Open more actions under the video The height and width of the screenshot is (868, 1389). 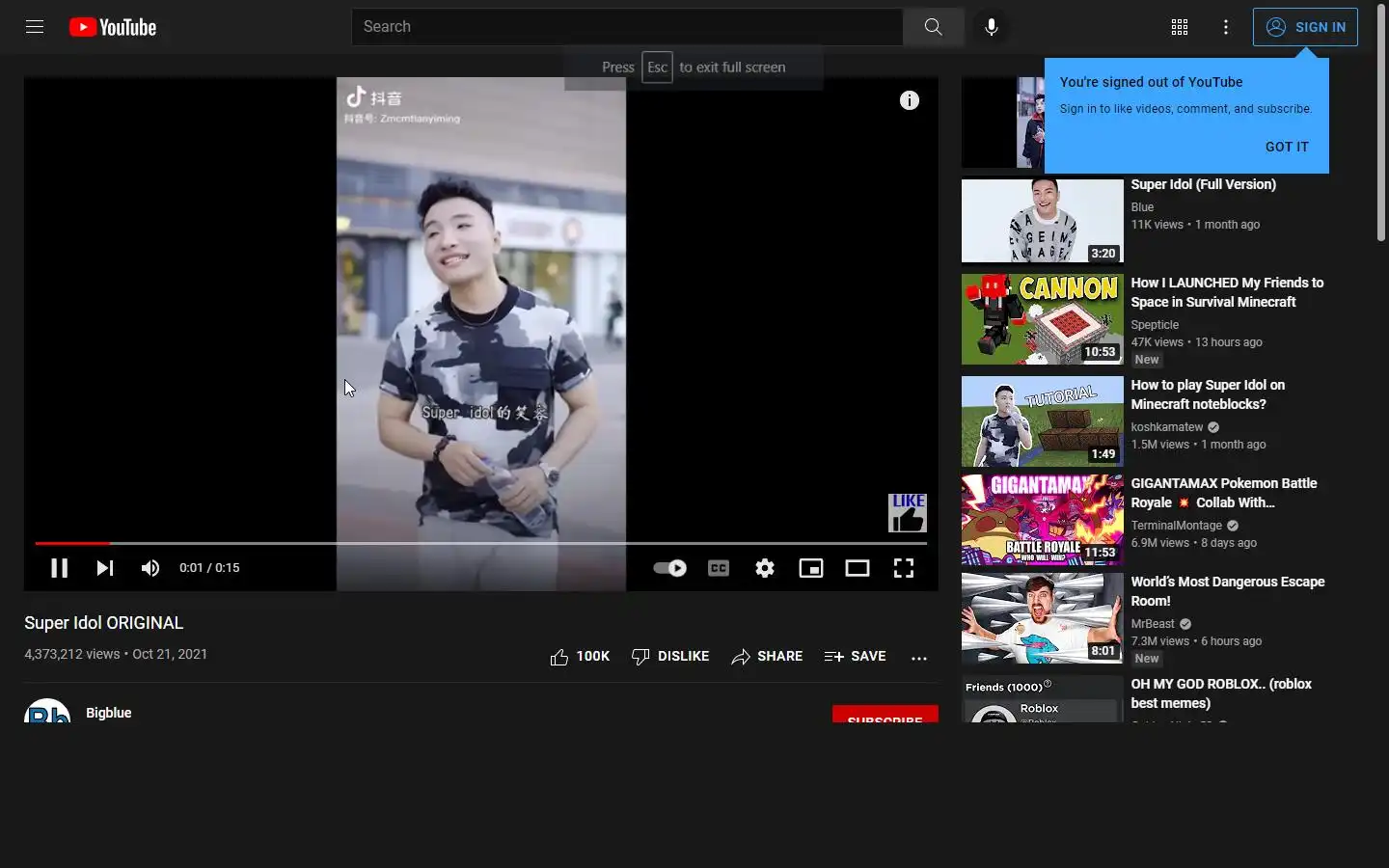(919, 658)
